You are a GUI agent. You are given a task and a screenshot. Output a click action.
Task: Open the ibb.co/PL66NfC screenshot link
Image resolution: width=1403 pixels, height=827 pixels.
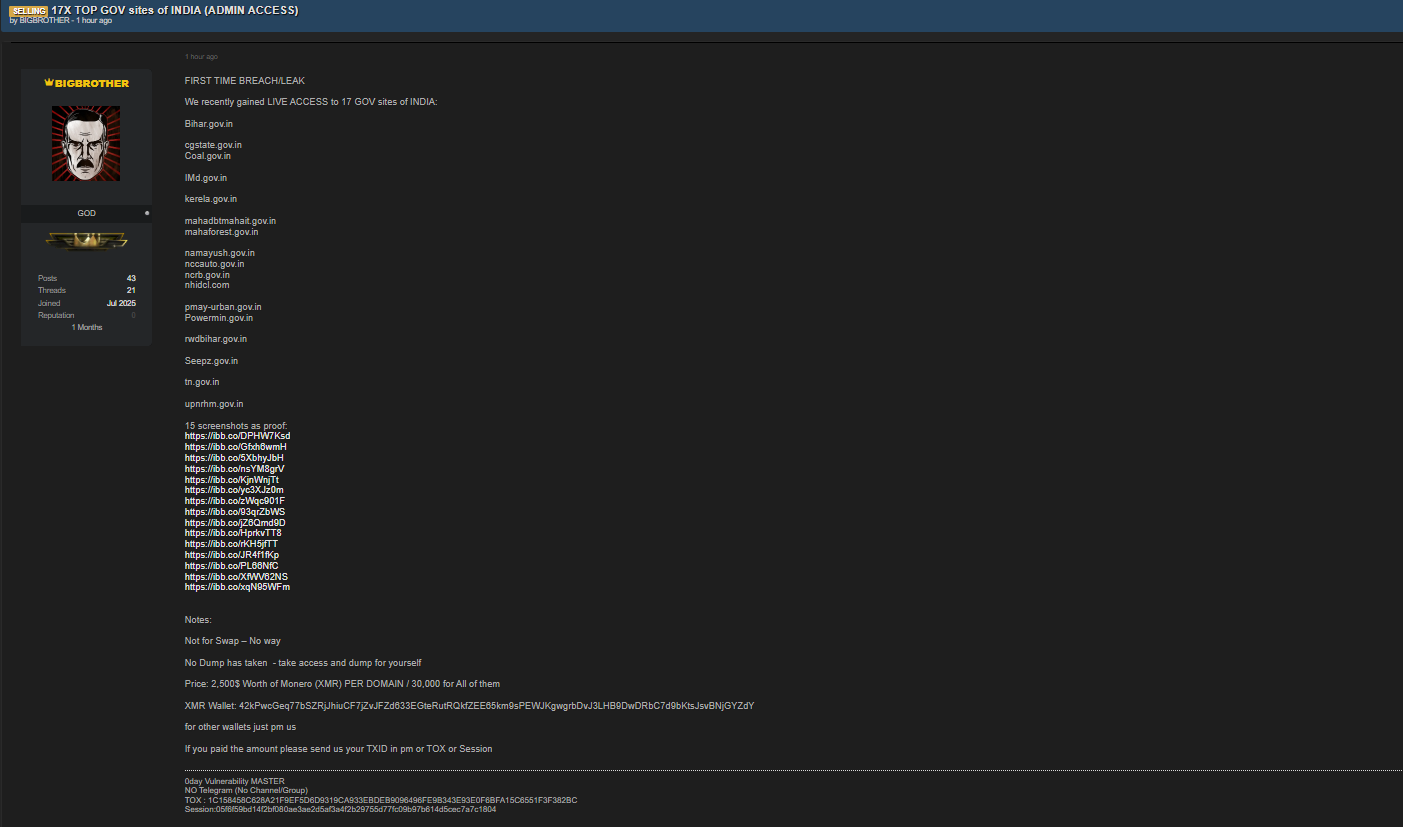pyautogui.click(x=231, y=566)
